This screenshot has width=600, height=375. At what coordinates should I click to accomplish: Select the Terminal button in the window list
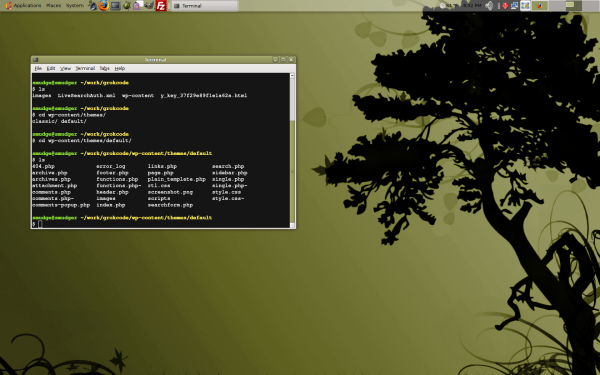204,6
